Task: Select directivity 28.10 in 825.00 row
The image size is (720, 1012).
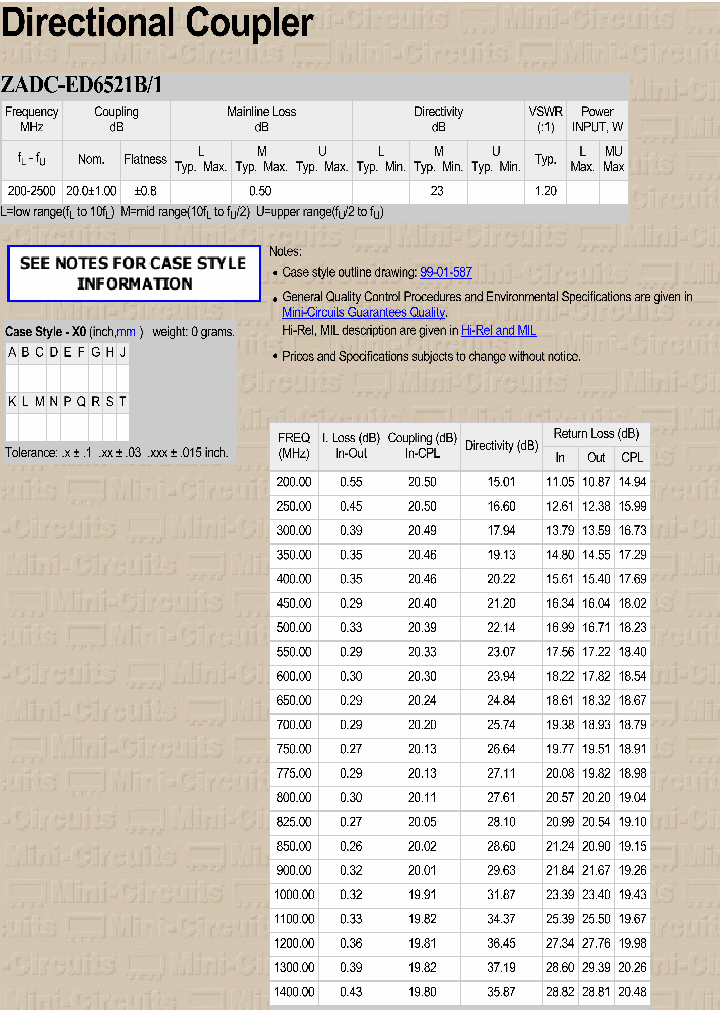Action: [x=501, y=822]
